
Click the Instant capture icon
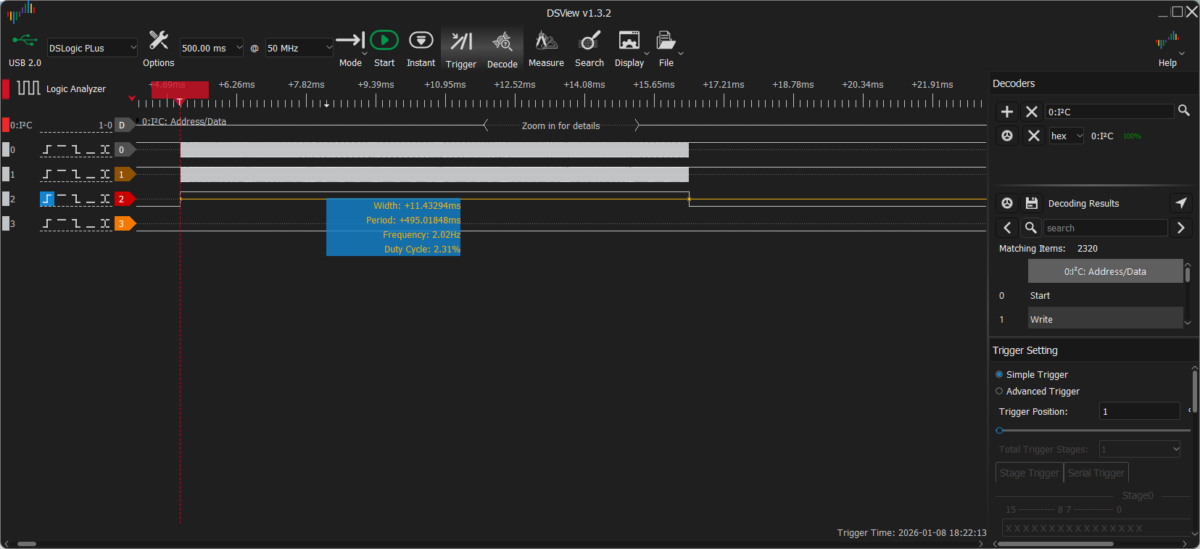click(421, 41)
